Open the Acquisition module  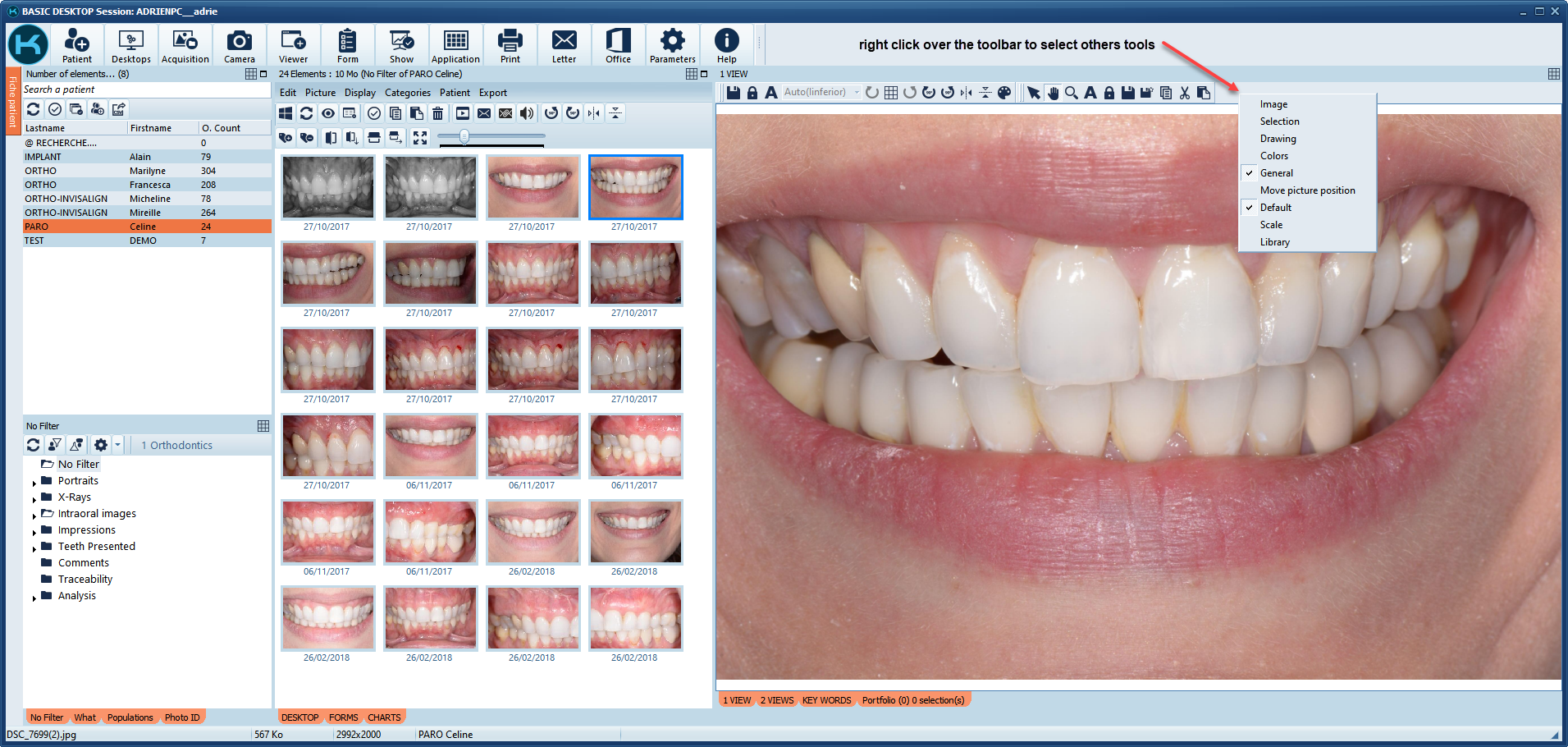[x=185, y=45]
